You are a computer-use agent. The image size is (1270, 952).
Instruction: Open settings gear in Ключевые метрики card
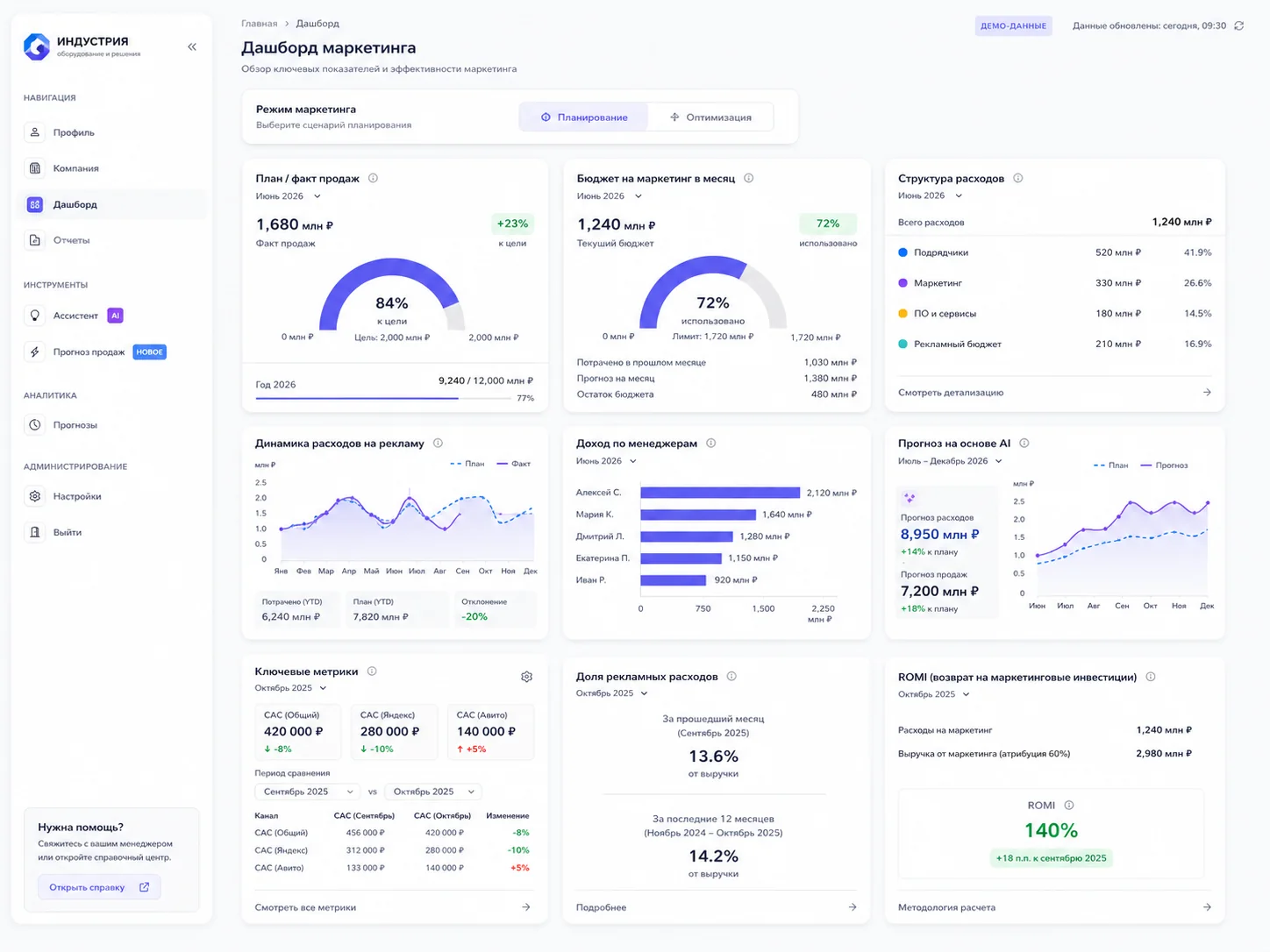point(526,677)
